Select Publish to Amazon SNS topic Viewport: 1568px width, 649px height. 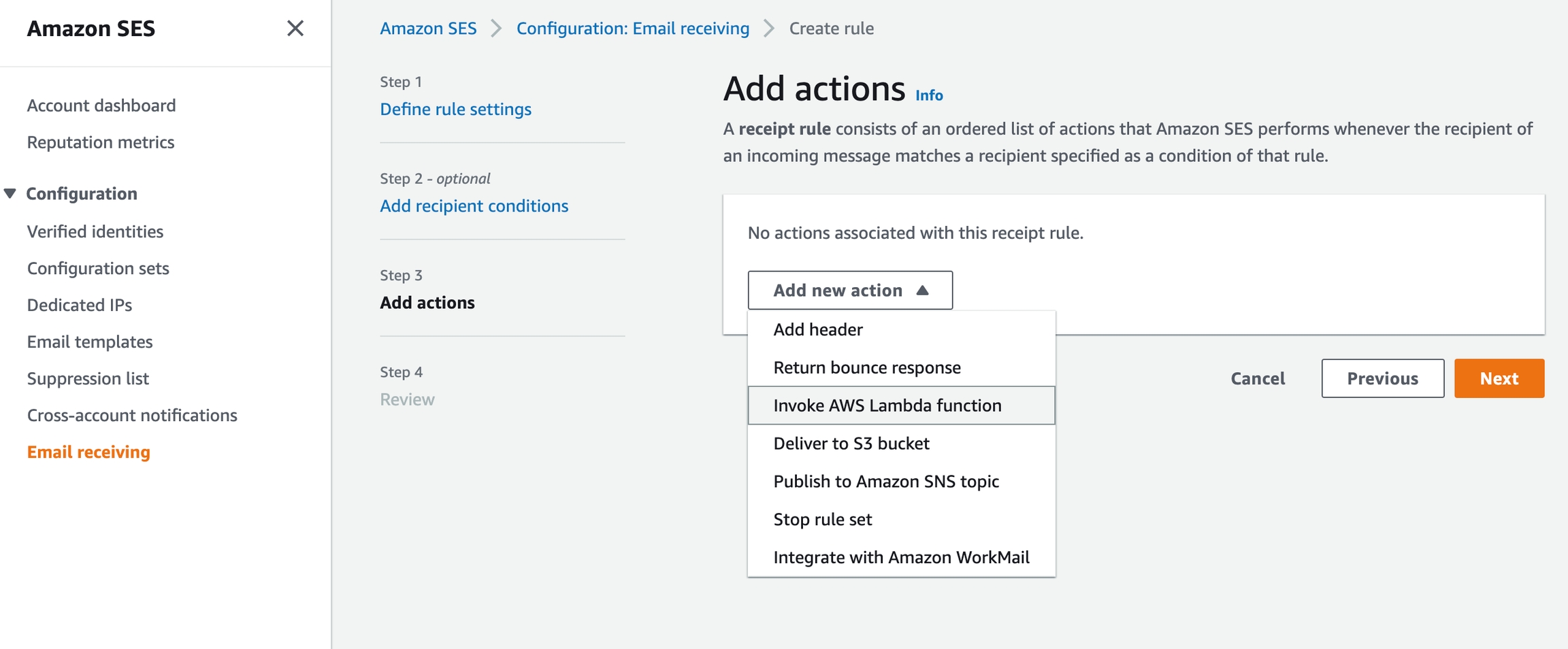tap(886, 482)
